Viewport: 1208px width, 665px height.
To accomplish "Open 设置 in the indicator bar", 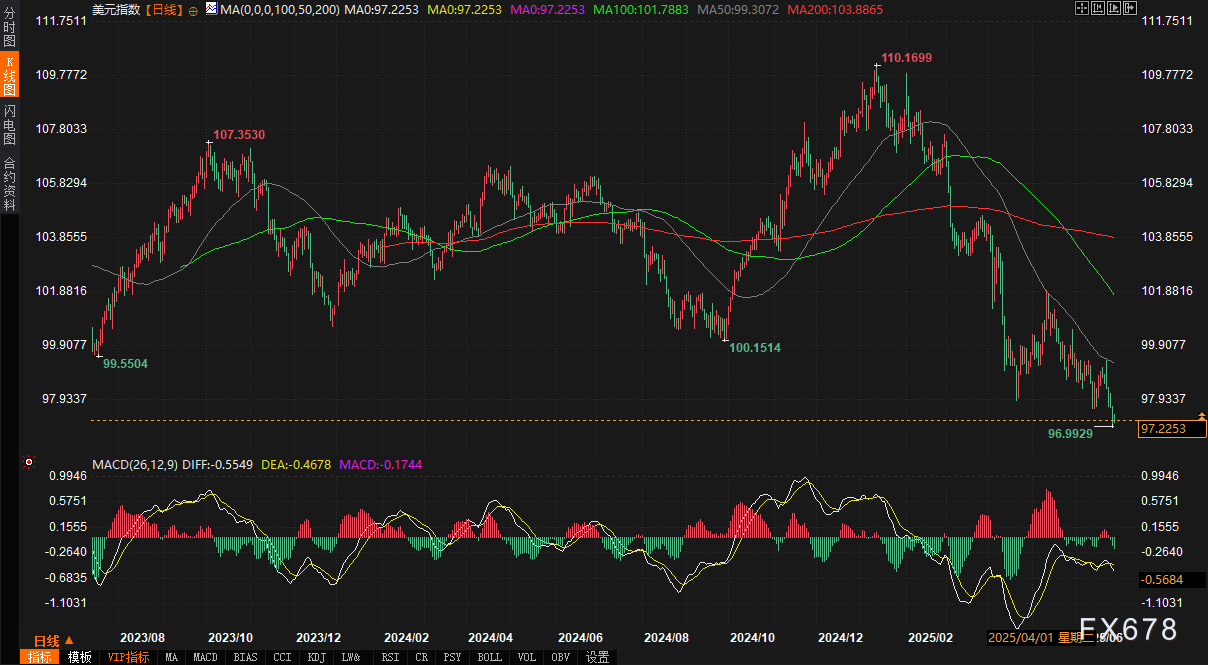I will (598, 657).
